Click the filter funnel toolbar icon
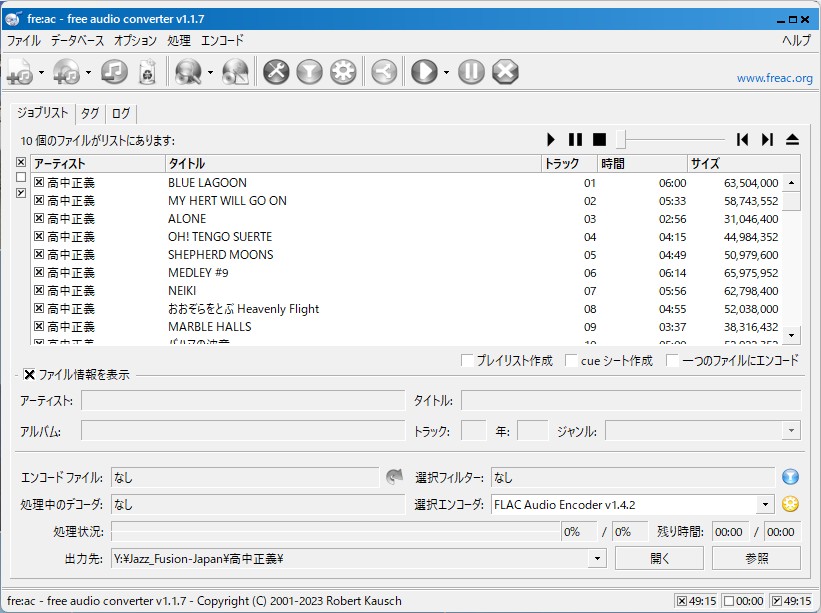Screen dimensions: 821x613 tap(309, 72)
